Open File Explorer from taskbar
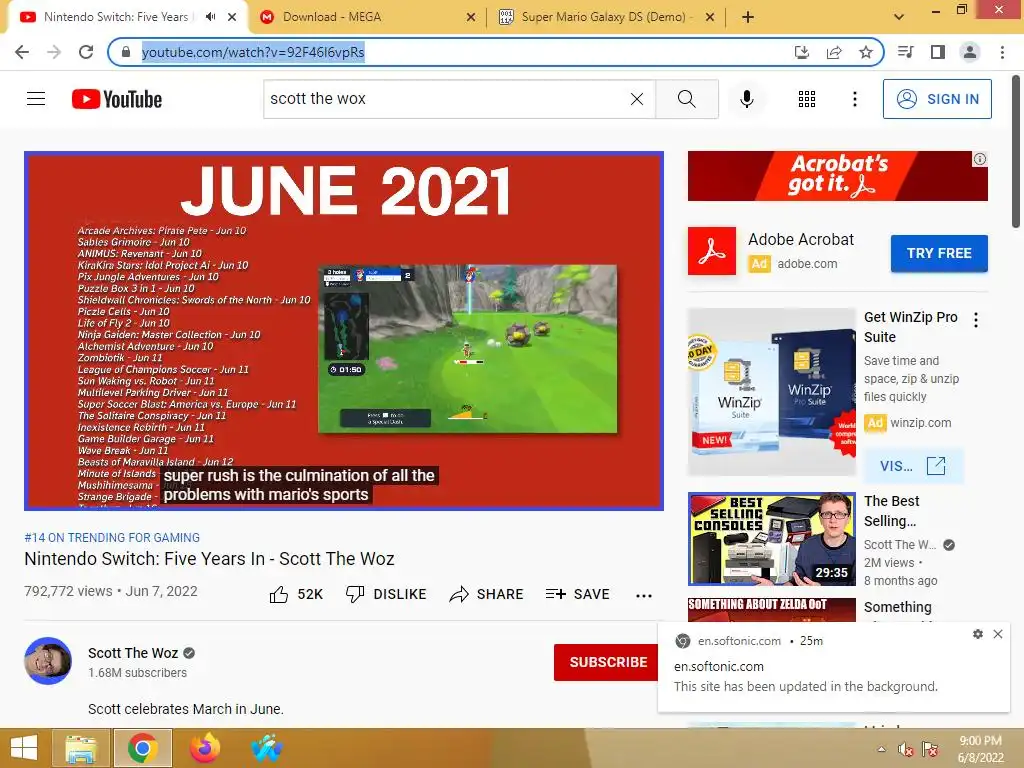Viewport: 1024px width, 768px height. click(x=81, y=748)
